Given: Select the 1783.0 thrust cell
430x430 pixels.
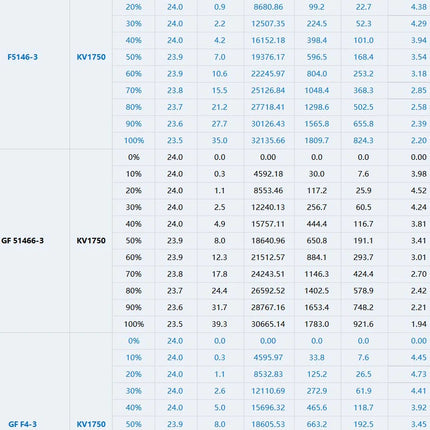Looking at the screenshot, I should pyautogui.click(x=317, y=324).
